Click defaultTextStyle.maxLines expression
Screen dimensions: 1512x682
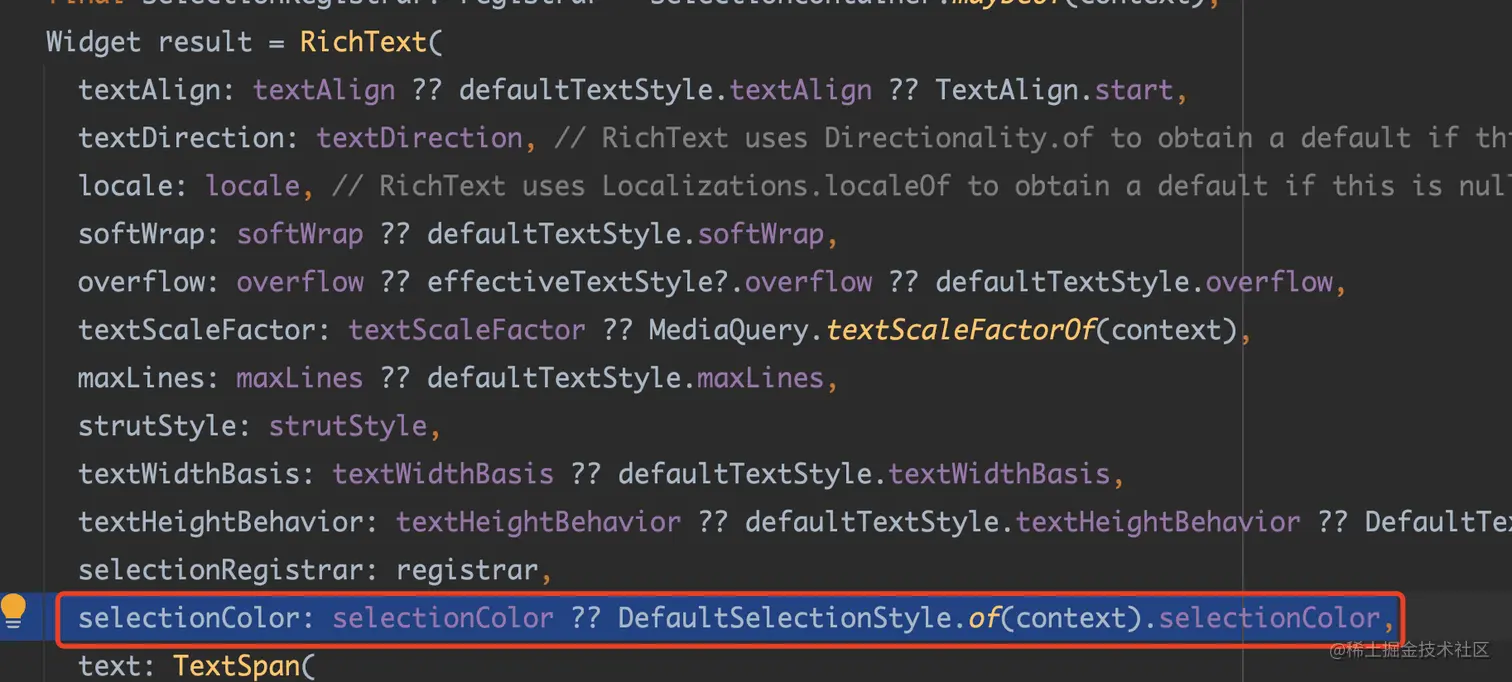click(625, 378)
